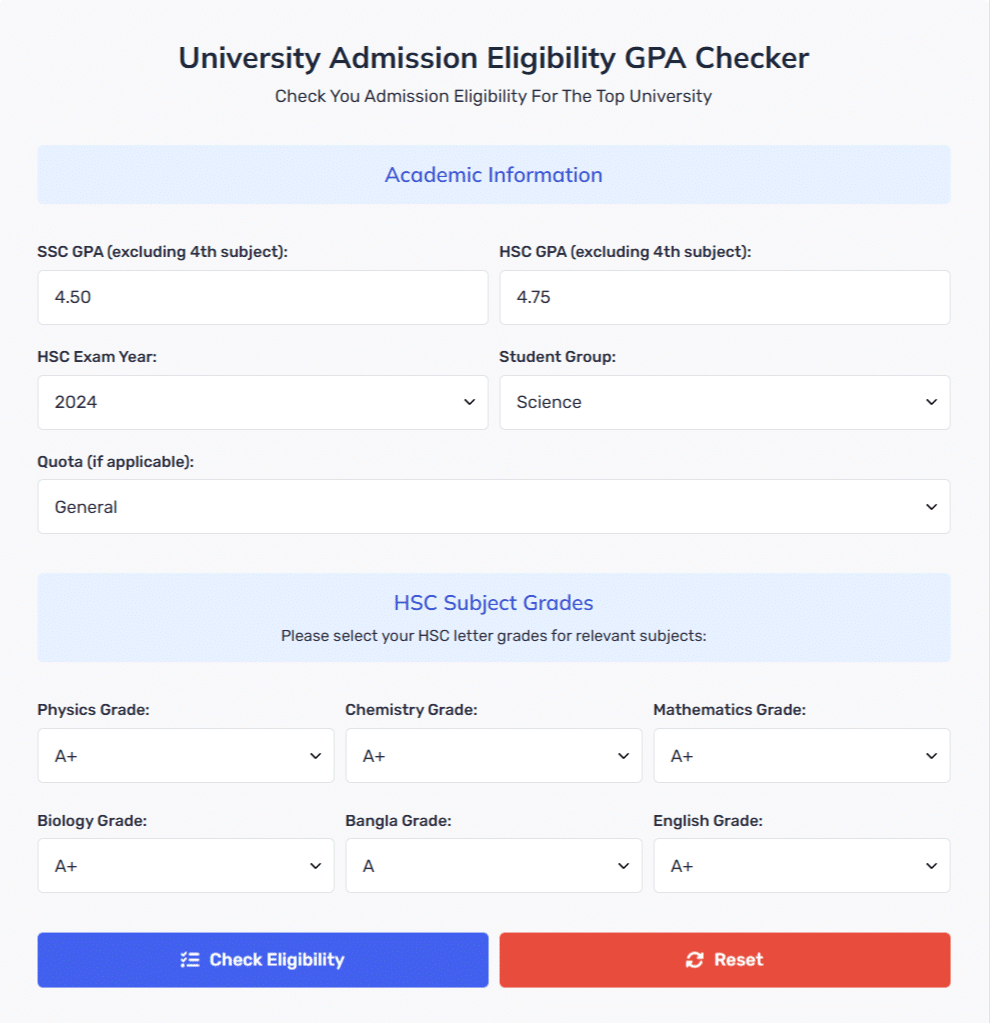This screenshot has width=990, height=1023.
Task: Open the Chemistry Grade dropdown
Action: point(494,756)
